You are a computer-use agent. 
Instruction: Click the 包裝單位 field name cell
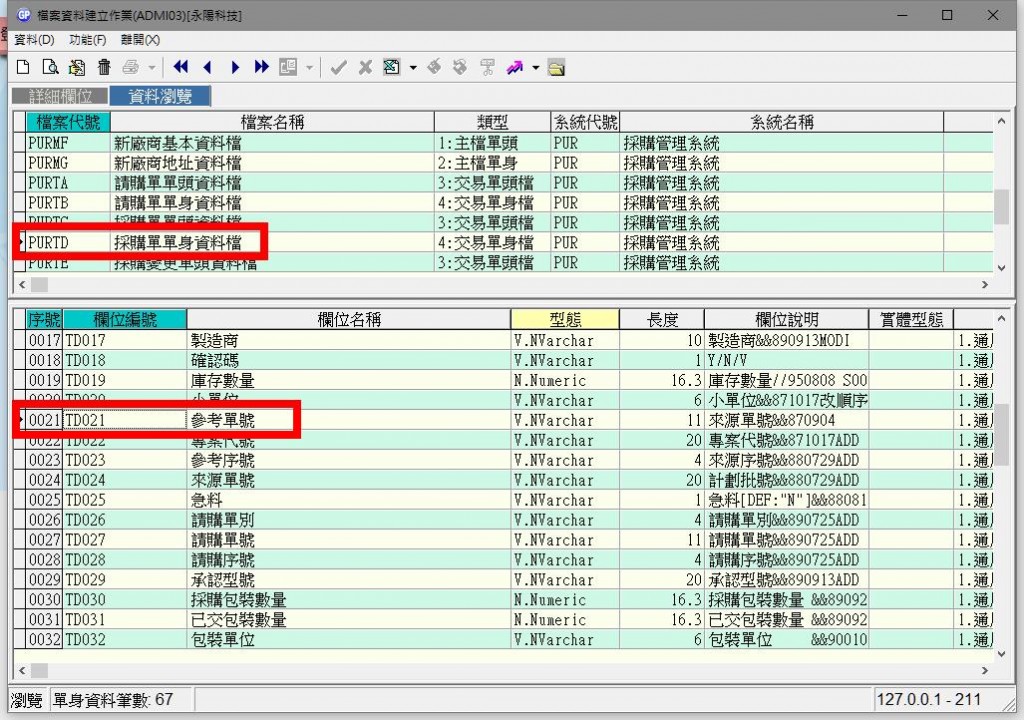(x=349, y=640)
